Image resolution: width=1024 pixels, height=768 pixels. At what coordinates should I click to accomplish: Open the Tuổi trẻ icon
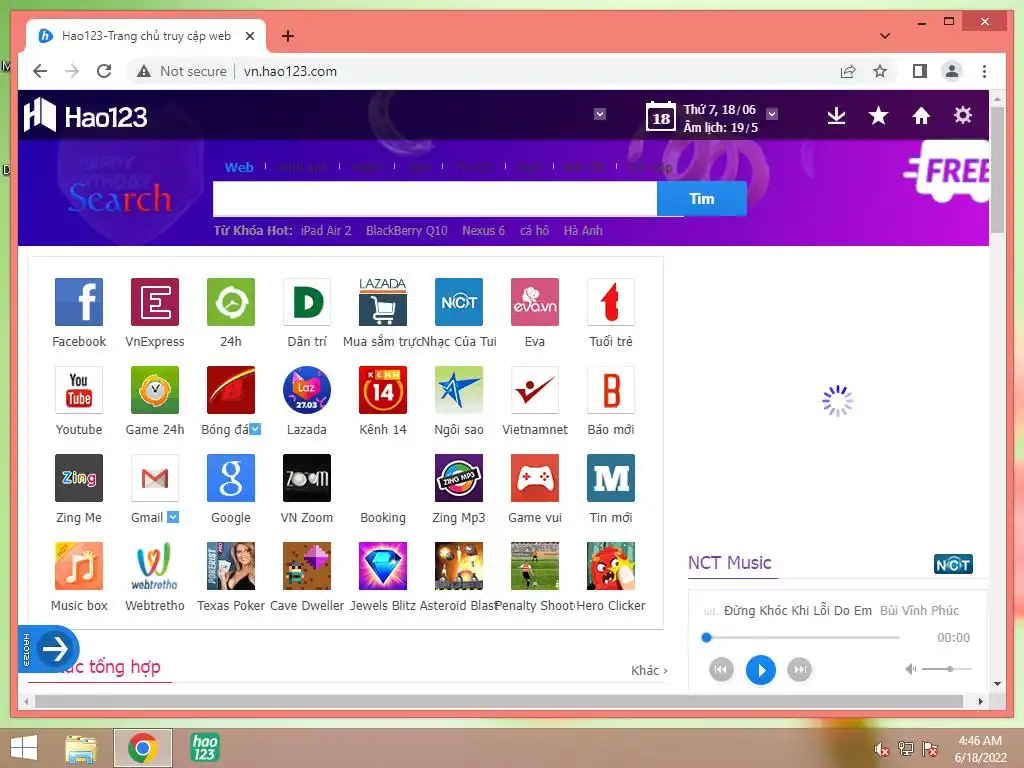(x=611, y=302)
